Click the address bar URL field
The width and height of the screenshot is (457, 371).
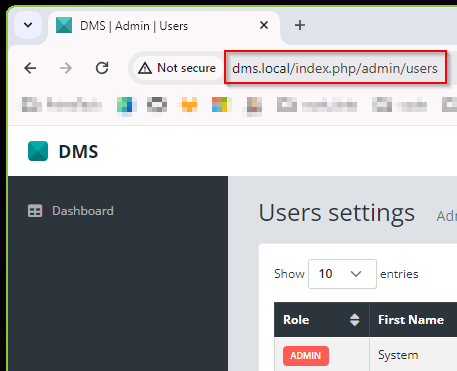coord(335,68)
